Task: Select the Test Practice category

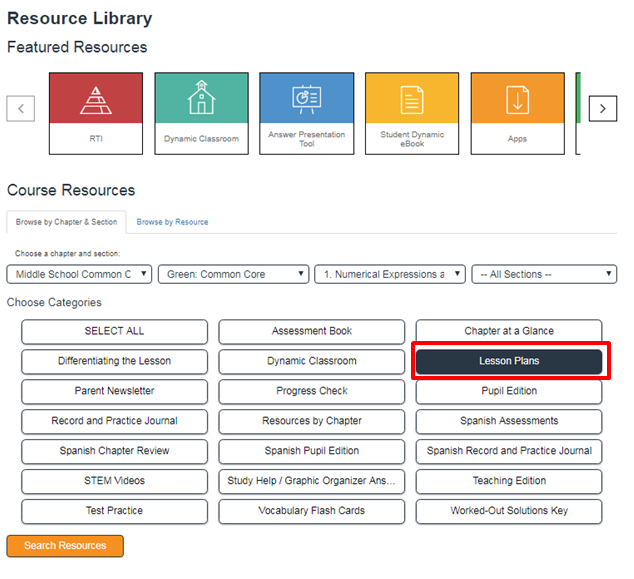Action: pyautogui.click(x=114, y=511)
